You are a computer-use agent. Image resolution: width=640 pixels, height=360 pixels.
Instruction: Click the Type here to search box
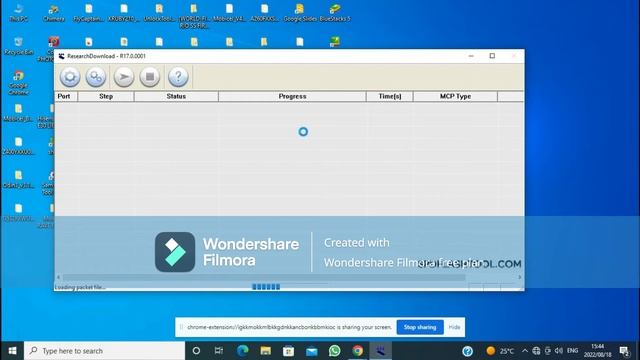point(104,351)
